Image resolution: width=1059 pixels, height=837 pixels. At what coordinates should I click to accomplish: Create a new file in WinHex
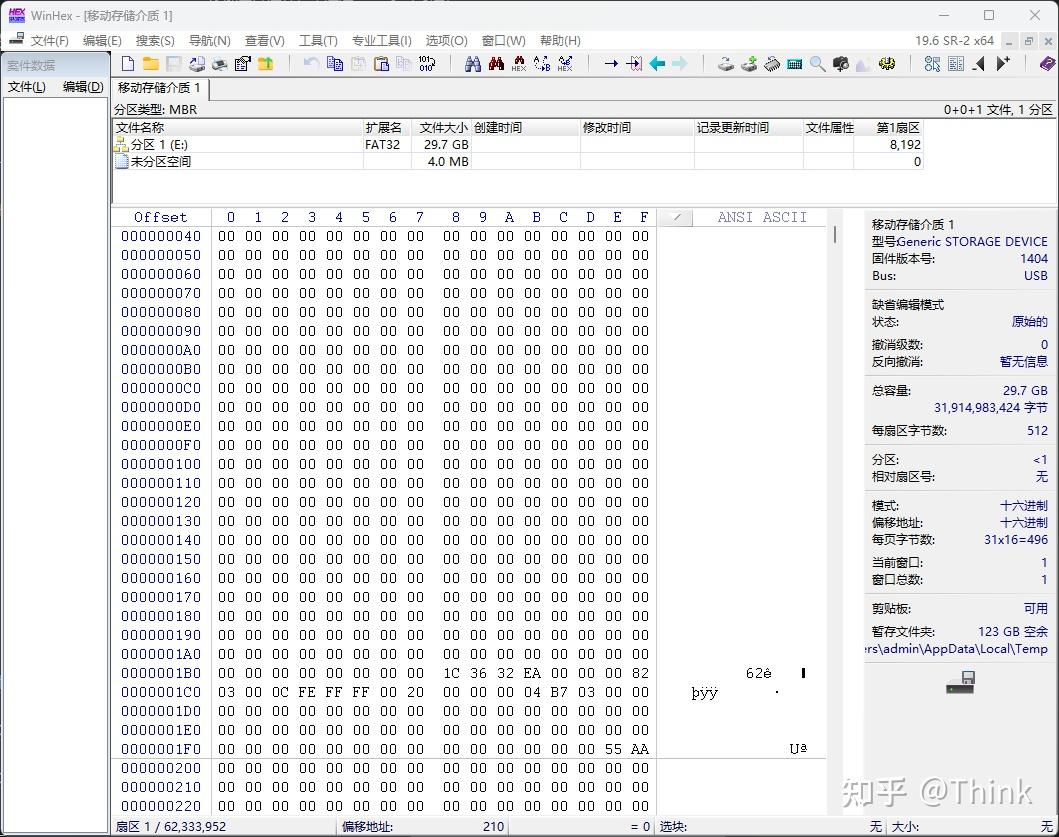pyautogui.click(x=128, y=63)
